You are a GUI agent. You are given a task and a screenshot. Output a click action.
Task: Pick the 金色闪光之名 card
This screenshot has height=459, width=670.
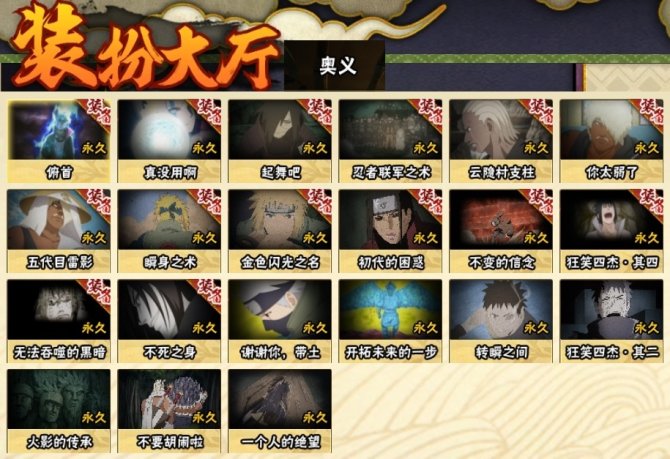click(x=280, y=231)
